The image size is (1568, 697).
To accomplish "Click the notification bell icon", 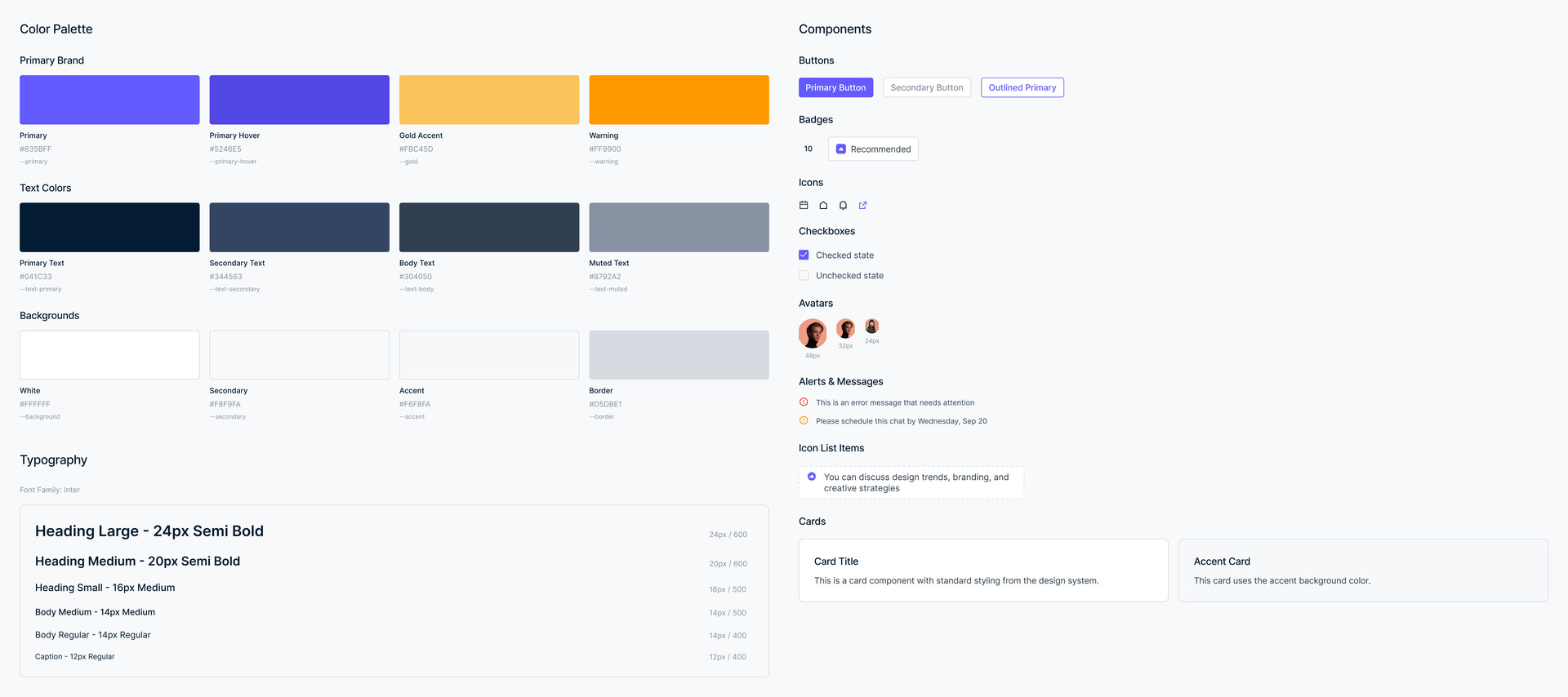I will [843, 205].
